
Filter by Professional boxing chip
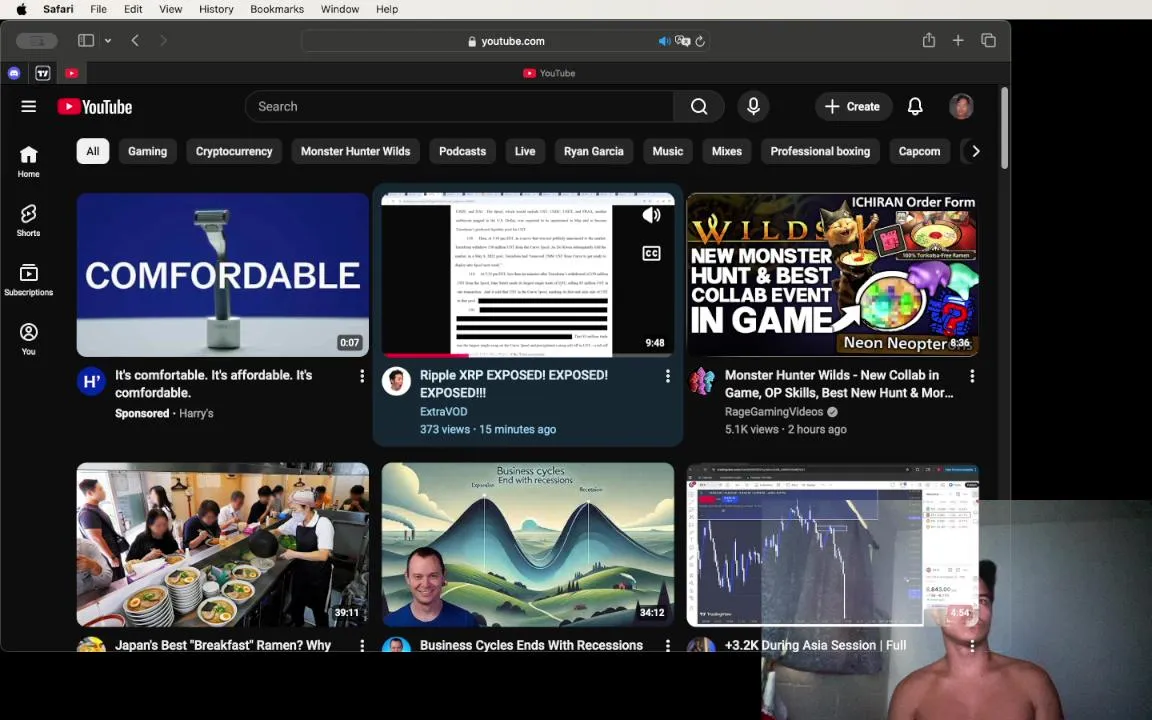coord(820,151)
